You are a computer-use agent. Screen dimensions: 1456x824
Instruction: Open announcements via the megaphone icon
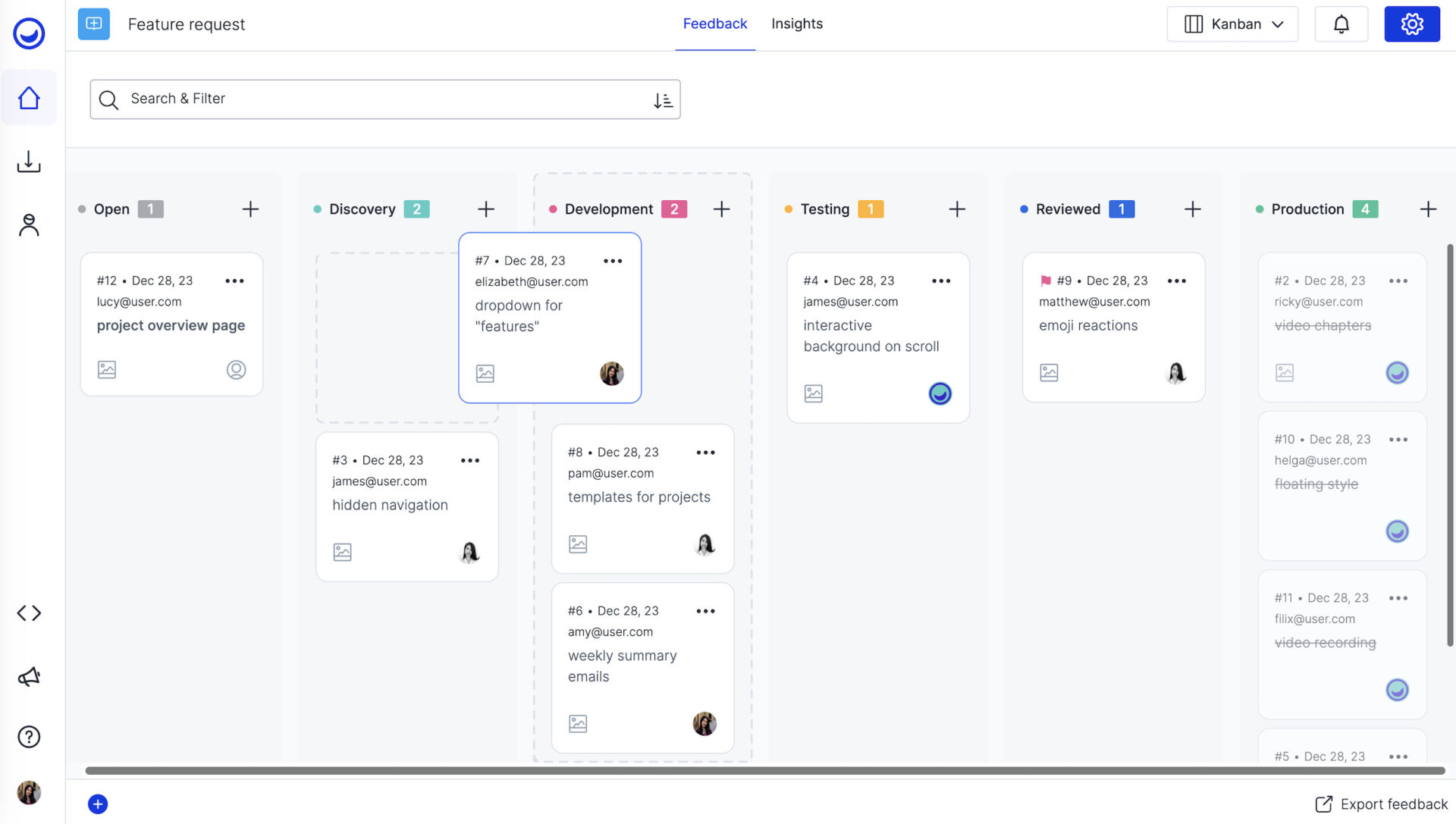pyautogui.click(x=29, y=676)
